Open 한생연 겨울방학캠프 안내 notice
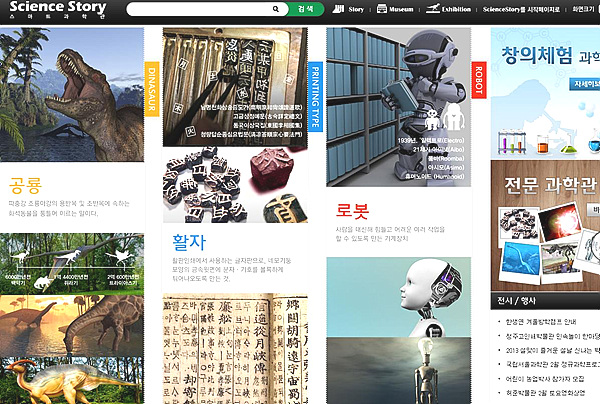 [541, 322]
